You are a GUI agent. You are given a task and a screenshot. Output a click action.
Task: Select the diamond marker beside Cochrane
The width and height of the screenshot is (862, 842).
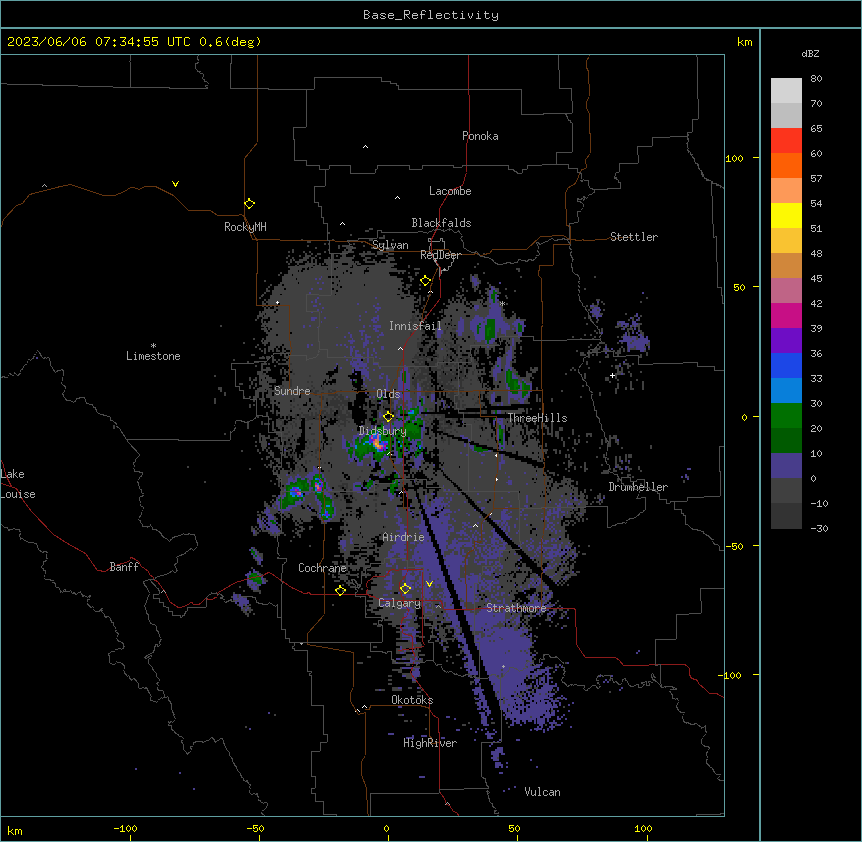(340, 590)
